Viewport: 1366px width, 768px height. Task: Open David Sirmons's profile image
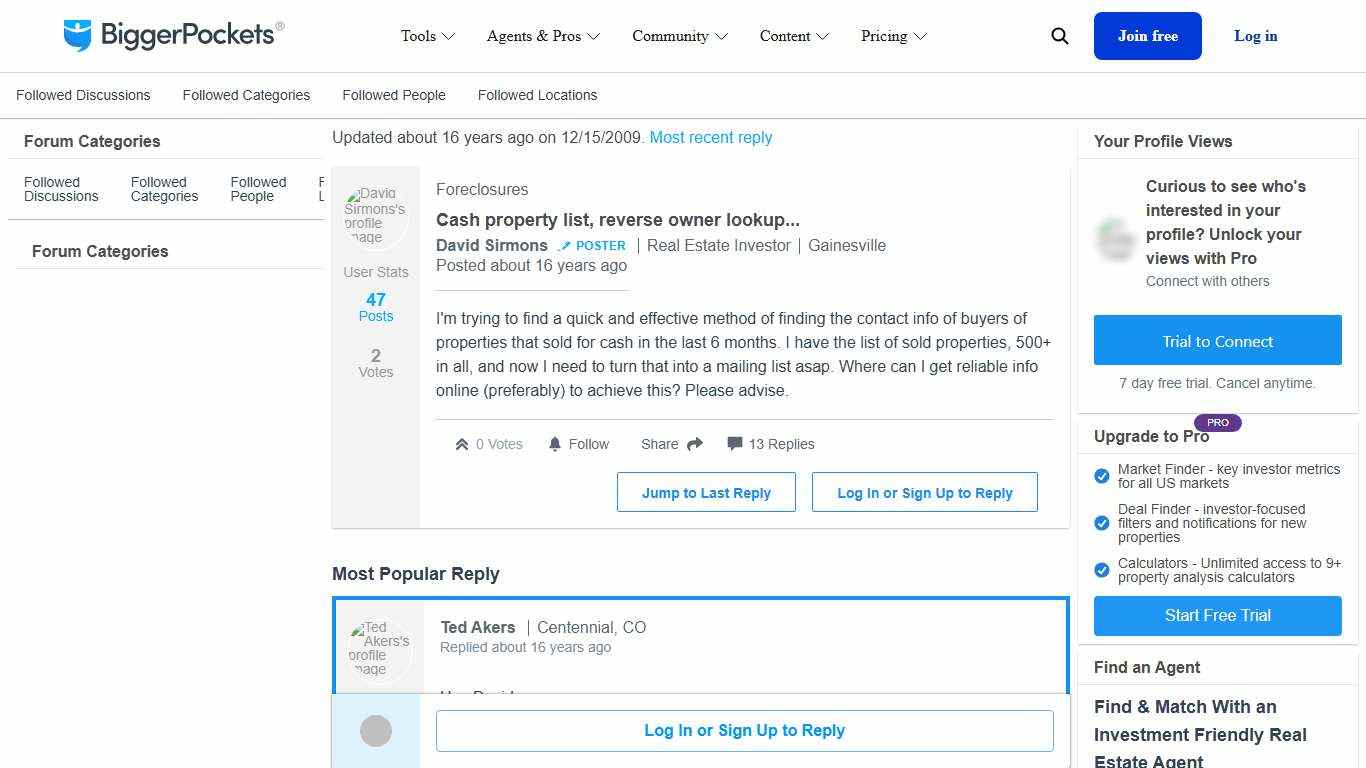pyautogui.click(x=376, y=215)
